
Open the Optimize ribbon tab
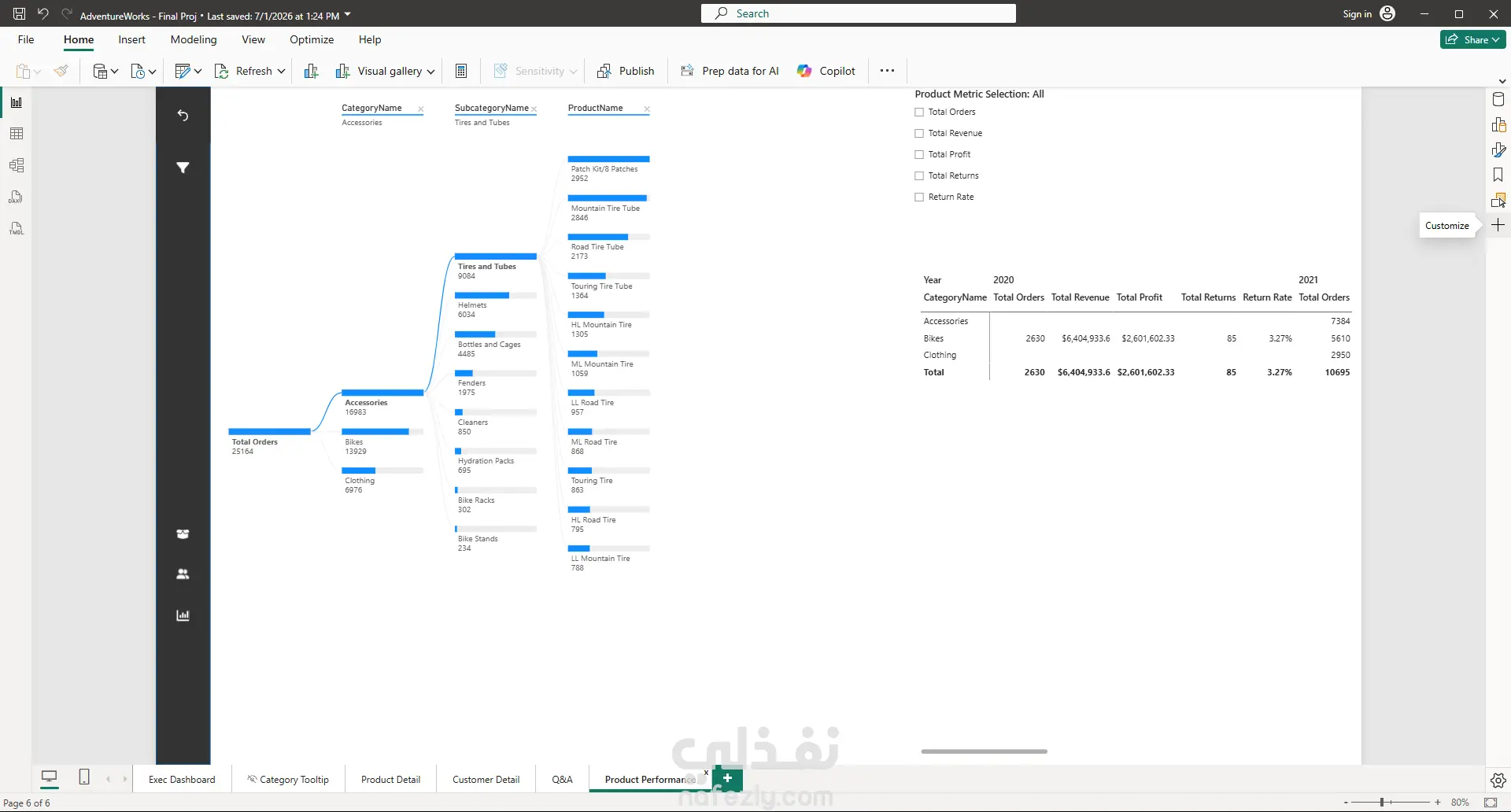312,39
